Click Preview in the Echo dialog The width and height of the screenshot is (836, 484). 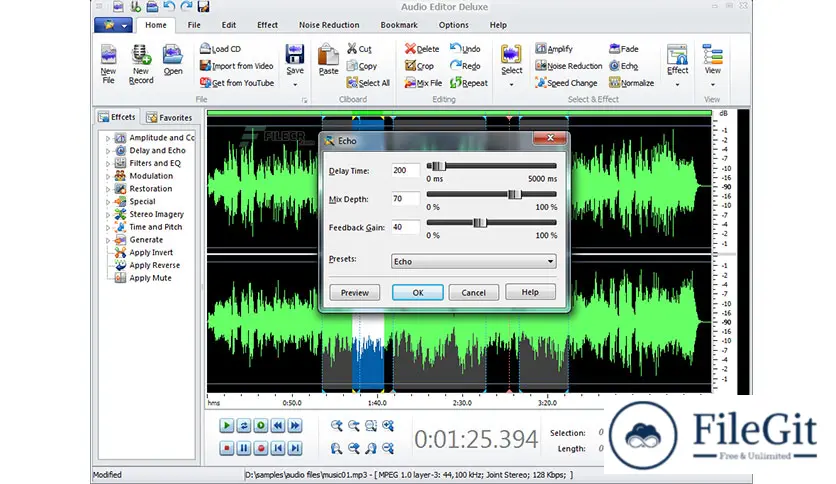pos(355,293)
